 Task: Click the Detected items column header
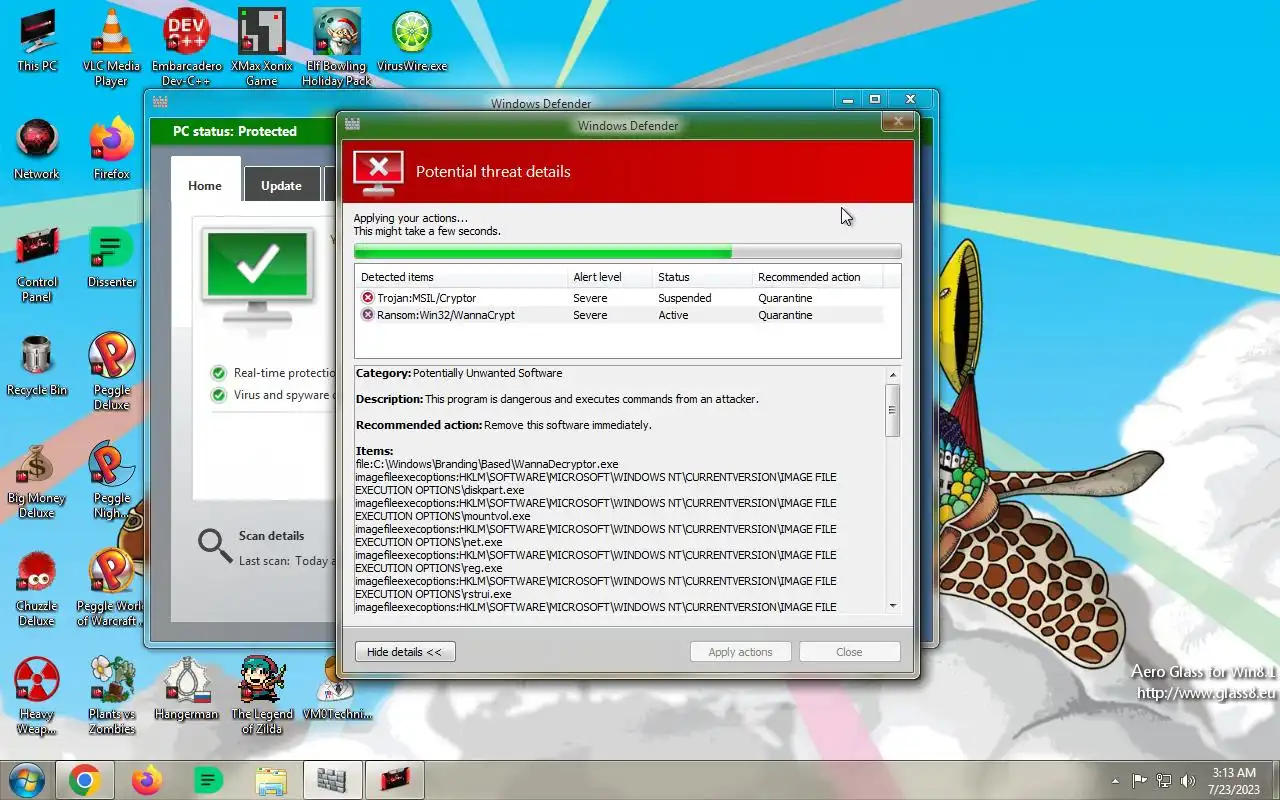[x=461, y=277]
